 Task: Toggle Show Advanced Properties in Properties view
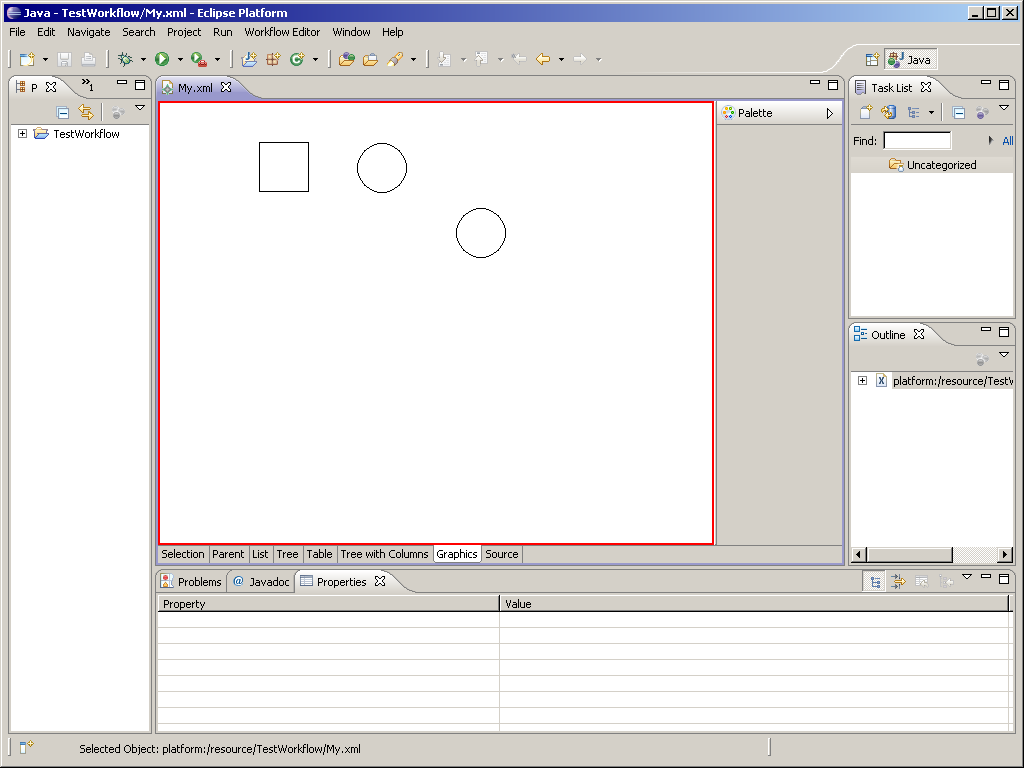point(898,582)
